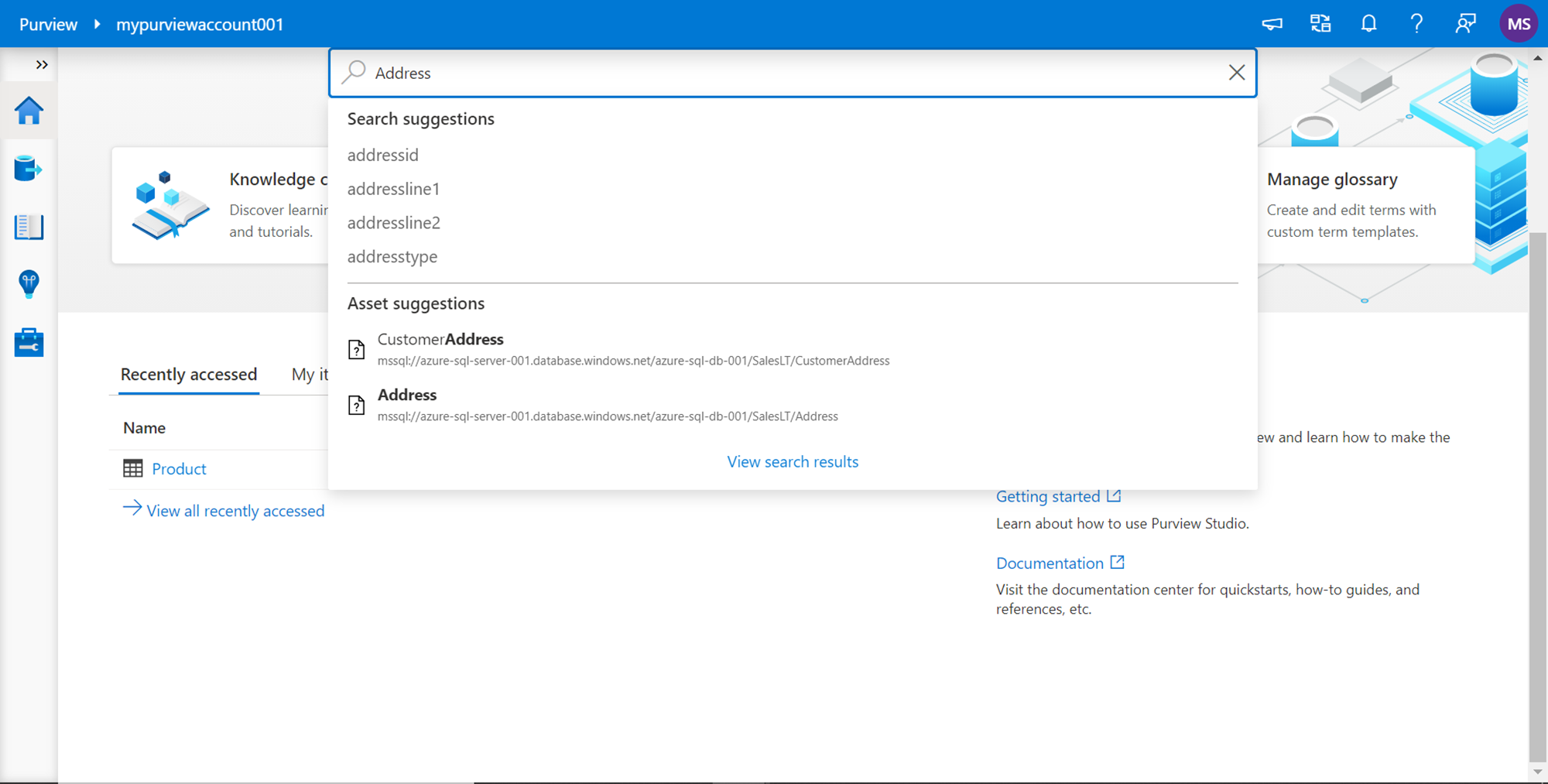Click the page scrollbar up arrow
1548x784 pixels.
click(x=1538, y=58)
